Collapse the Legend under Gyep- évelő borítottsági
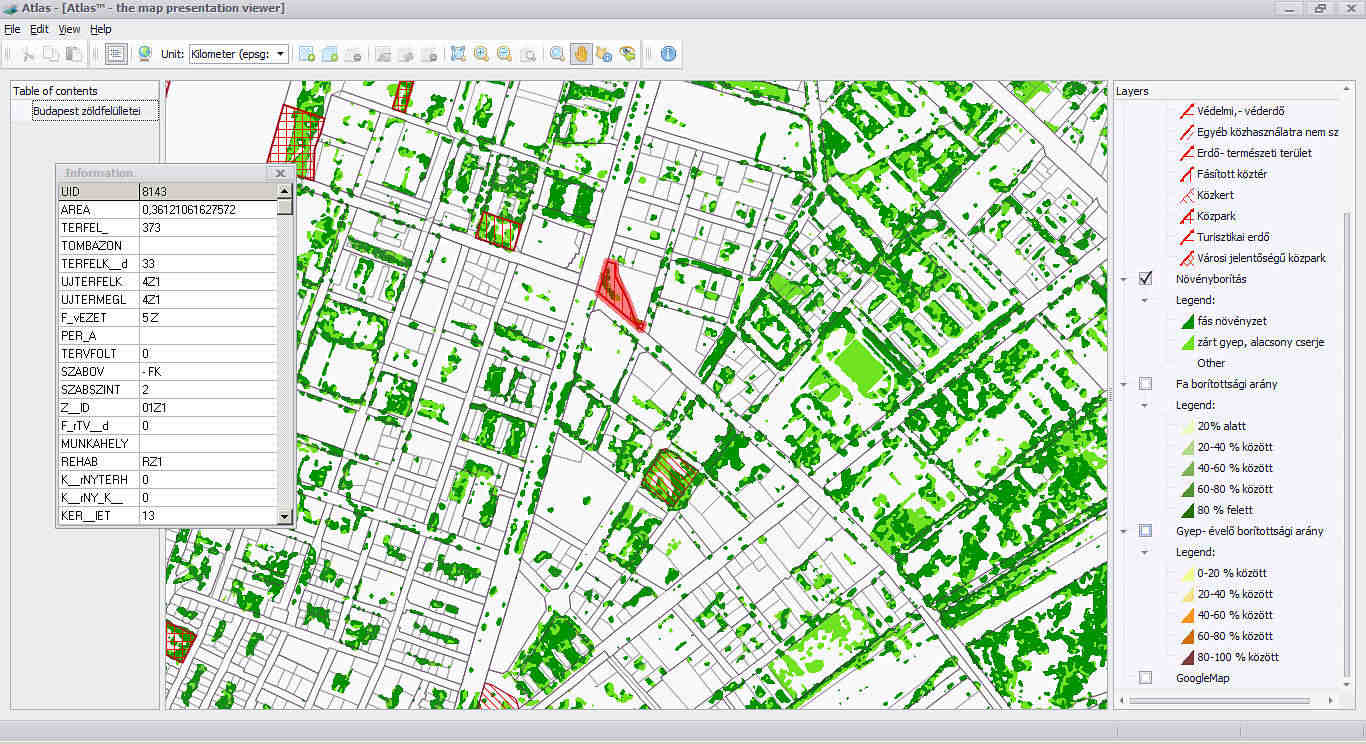1366x744 pixels. (x=1145, y=553)
